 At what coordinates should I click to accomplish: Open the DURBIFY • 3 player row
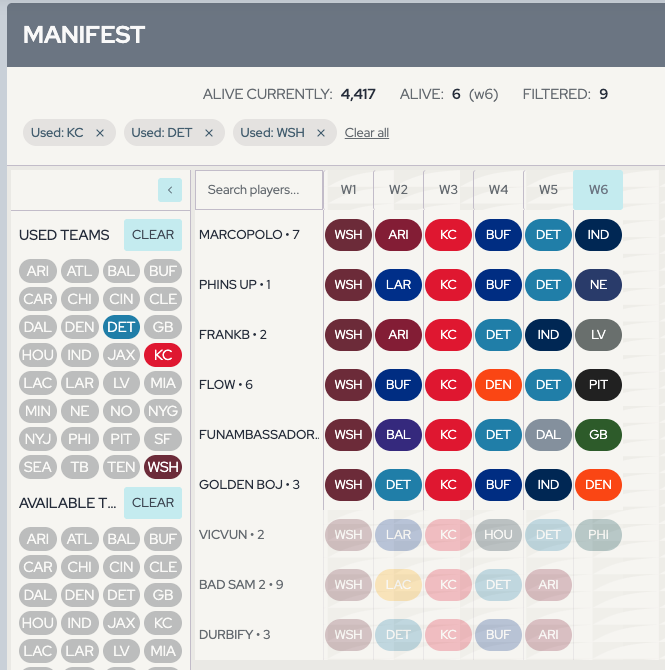tap(234, 635)
